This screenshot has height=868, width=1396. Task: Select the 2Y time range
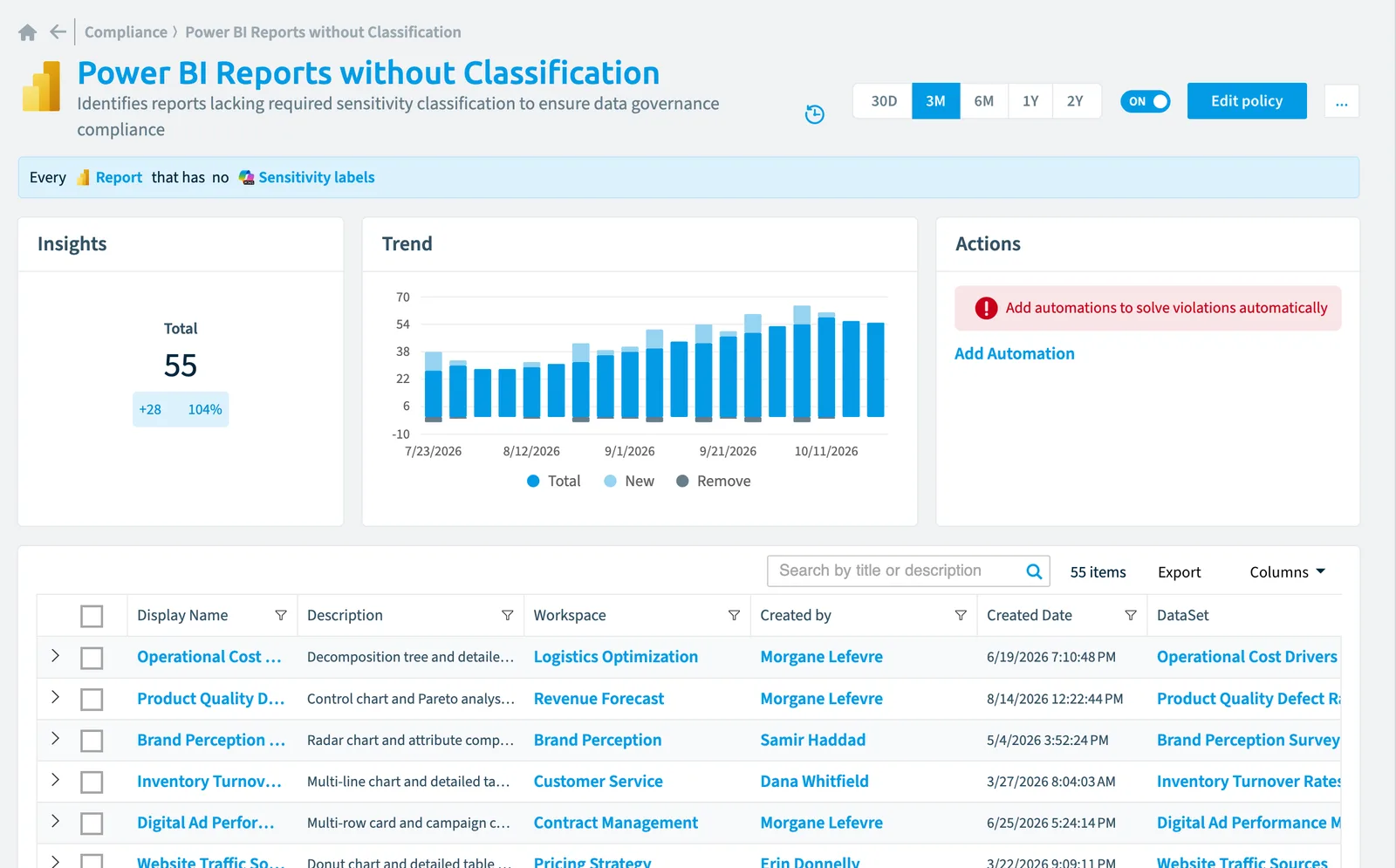[x=1076, y=101]
